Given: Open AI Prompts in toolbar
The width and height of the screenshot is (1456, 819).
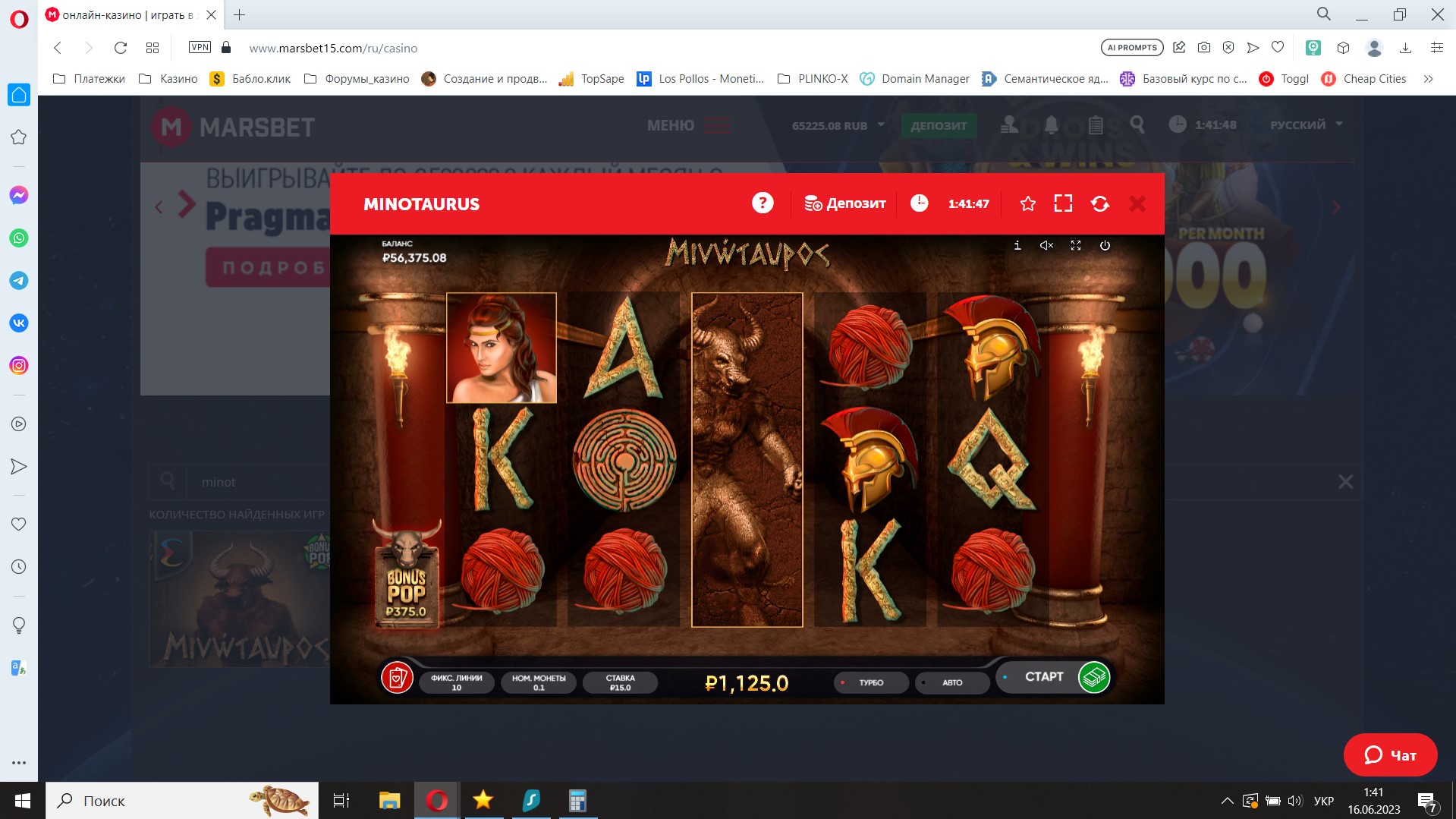Looking at the screenshot, I should point(1132,48).
